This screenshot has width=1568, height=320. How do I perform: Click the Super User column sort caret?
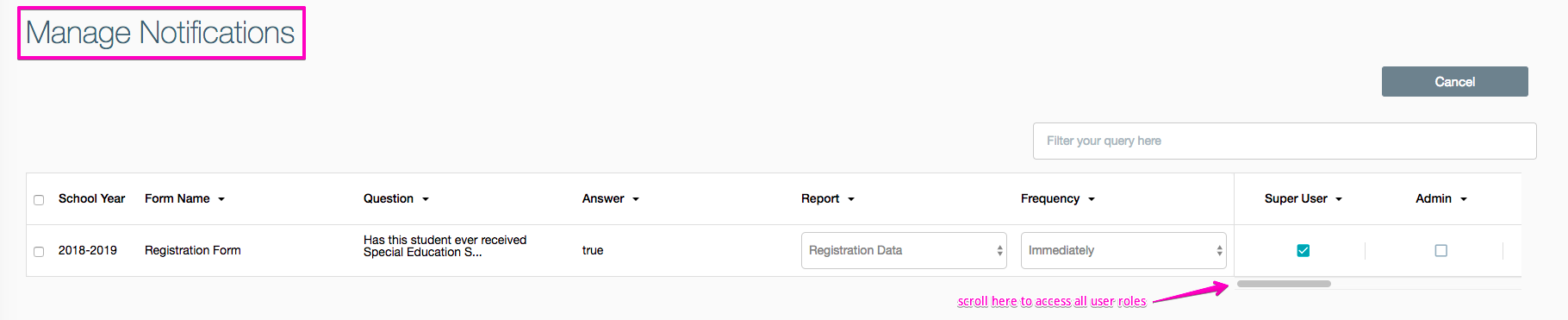point(1339,199)
